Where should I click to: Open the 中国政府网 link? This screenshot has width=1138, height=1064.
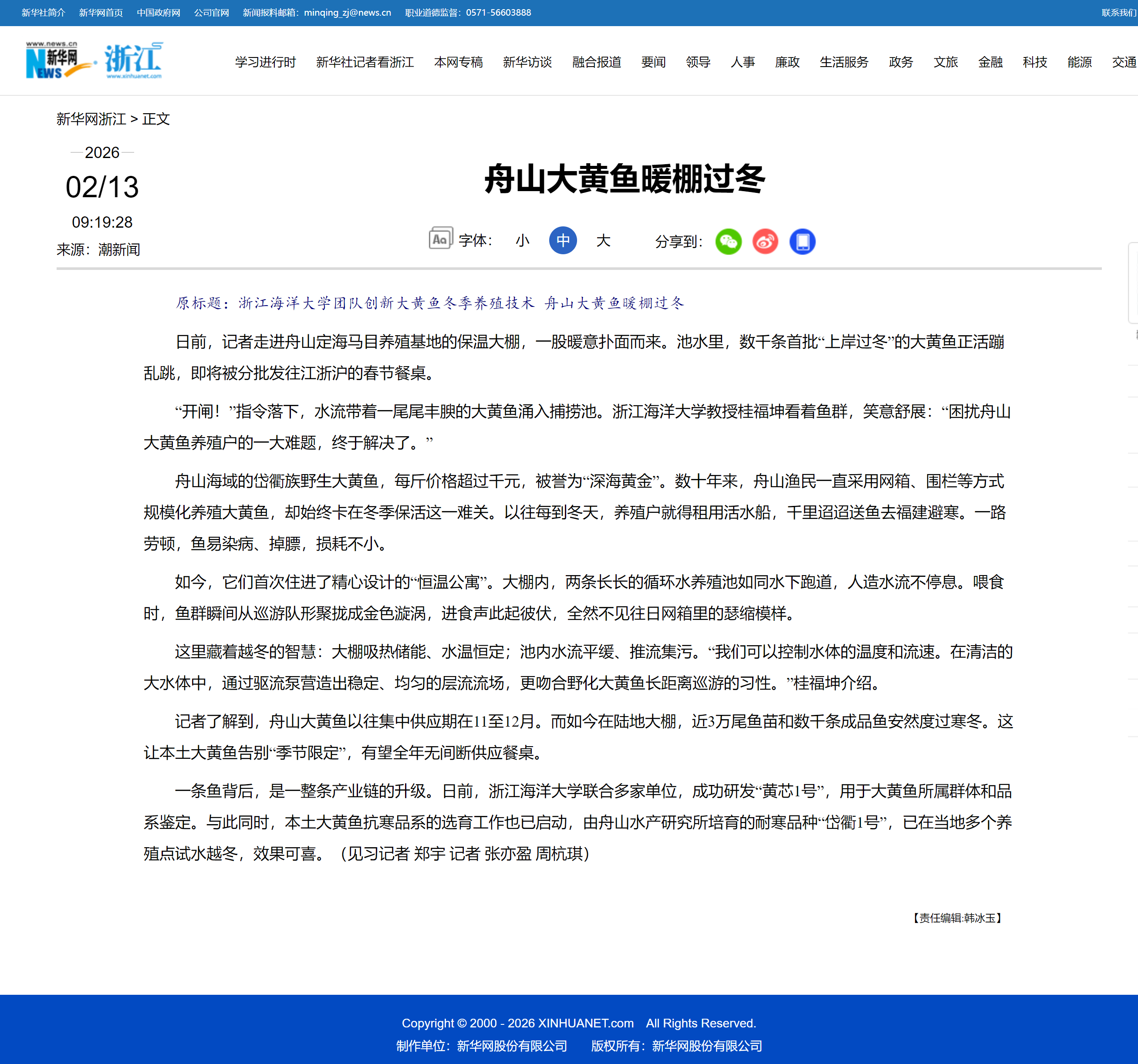(x=159, y=13)
